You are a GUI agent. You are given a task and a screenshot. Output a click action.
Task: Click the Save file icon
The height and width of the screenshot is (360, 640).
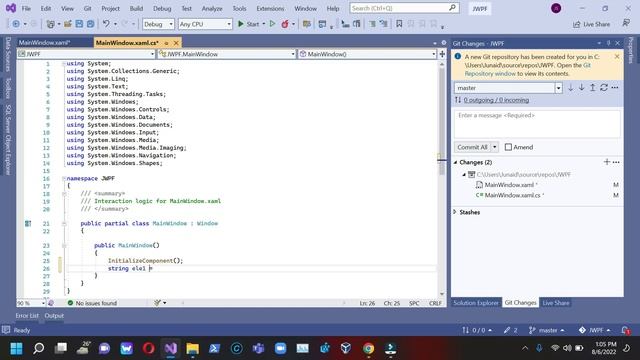click(x=79, y=24)
